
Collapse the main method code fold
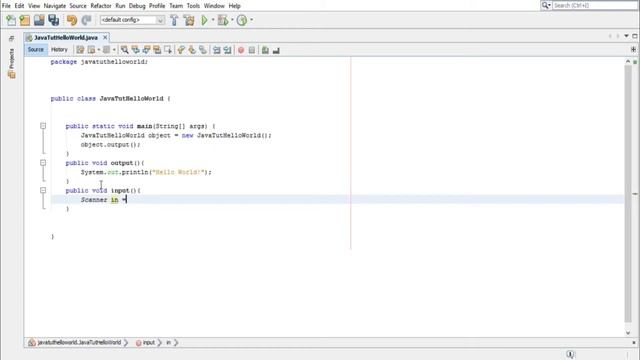click(x=43, y=126)
